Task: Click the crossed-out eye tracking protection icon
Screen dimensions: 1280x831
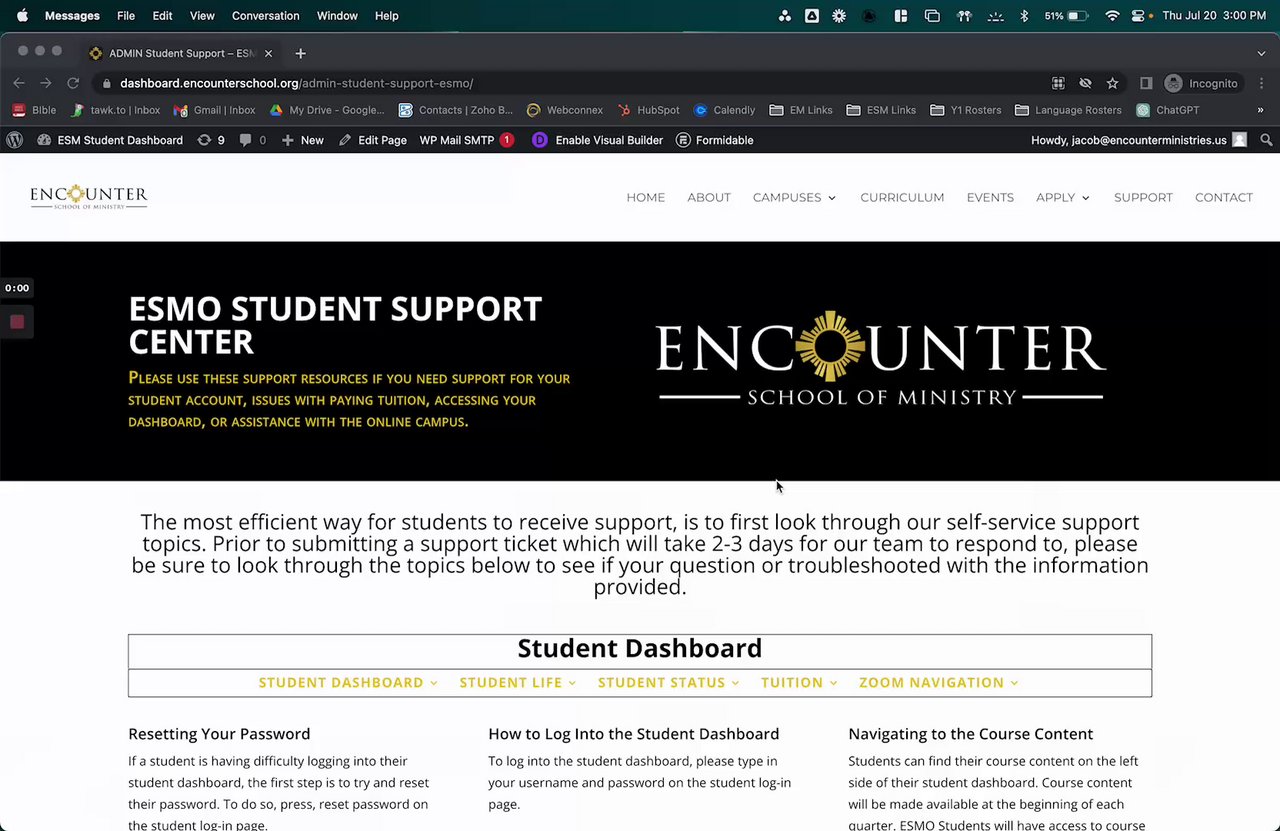Action: pyautogui.click(x=1085, y=83)
